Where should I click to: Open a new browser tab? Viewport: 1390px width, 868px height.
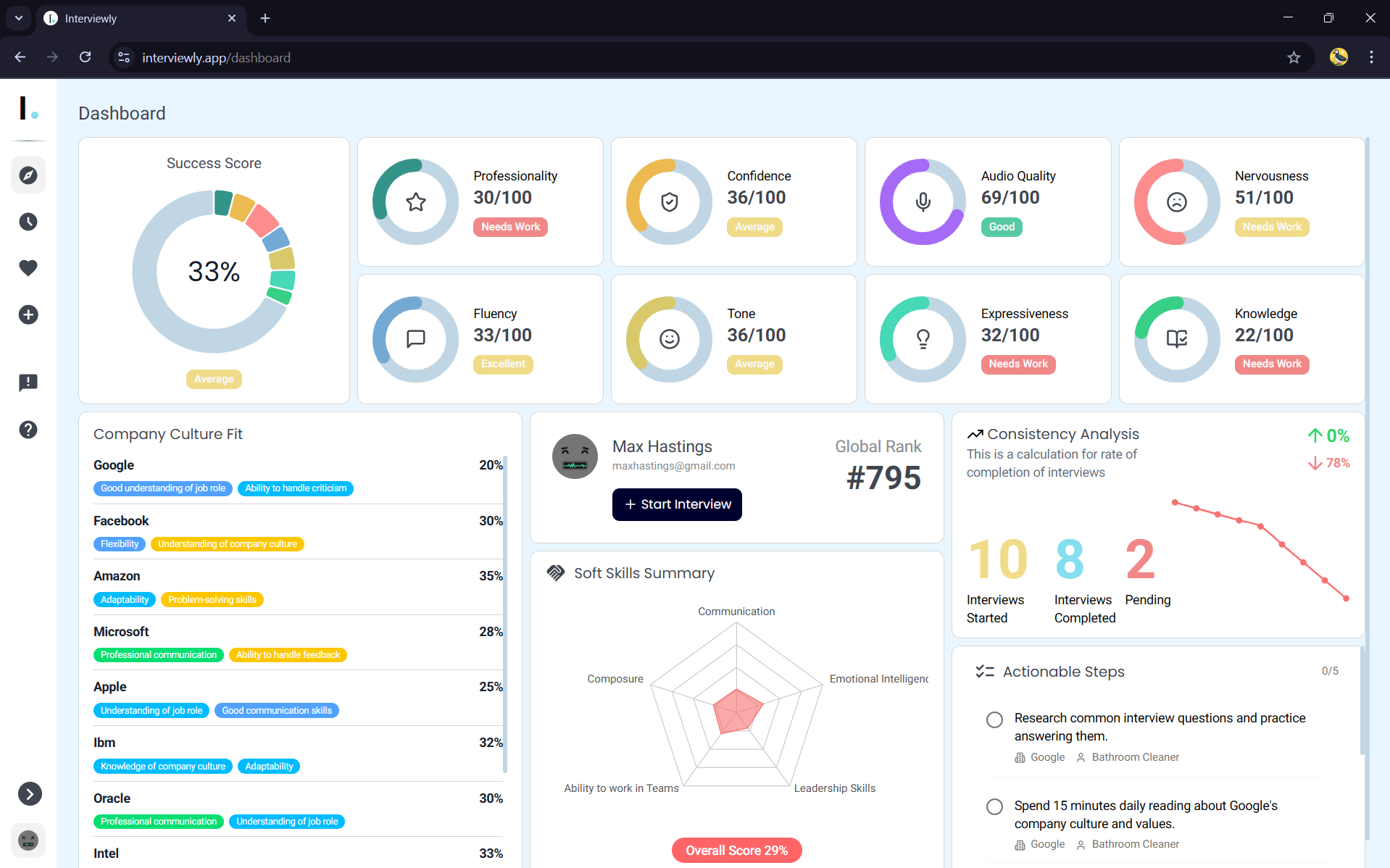coord(265,18)
